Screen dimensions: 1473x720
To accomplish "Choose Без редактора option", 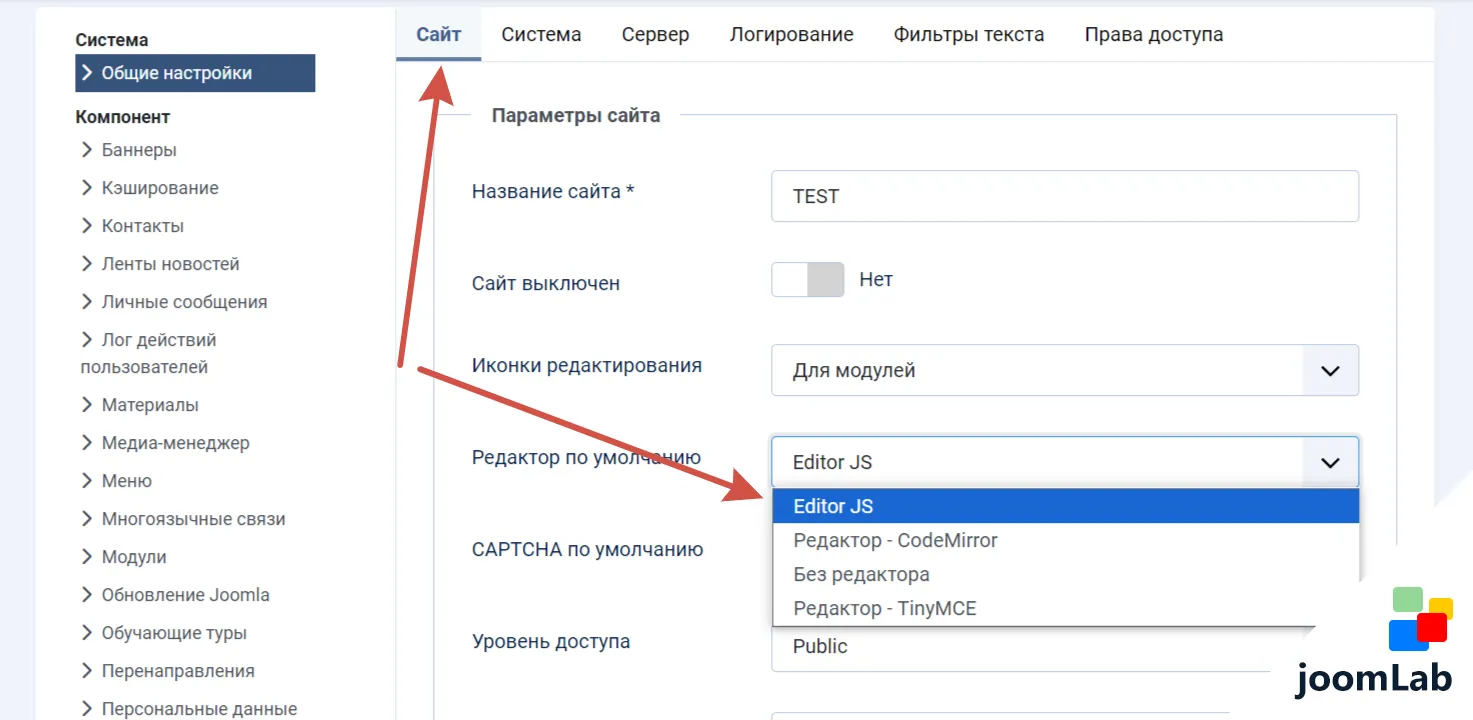I will pyautogui.click(x=1066, y=574).
